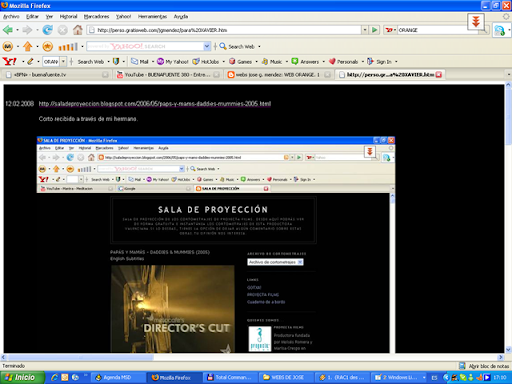Click the Abrir bloc de notas icon
This screenshot has width=512, height=384.
462,366
